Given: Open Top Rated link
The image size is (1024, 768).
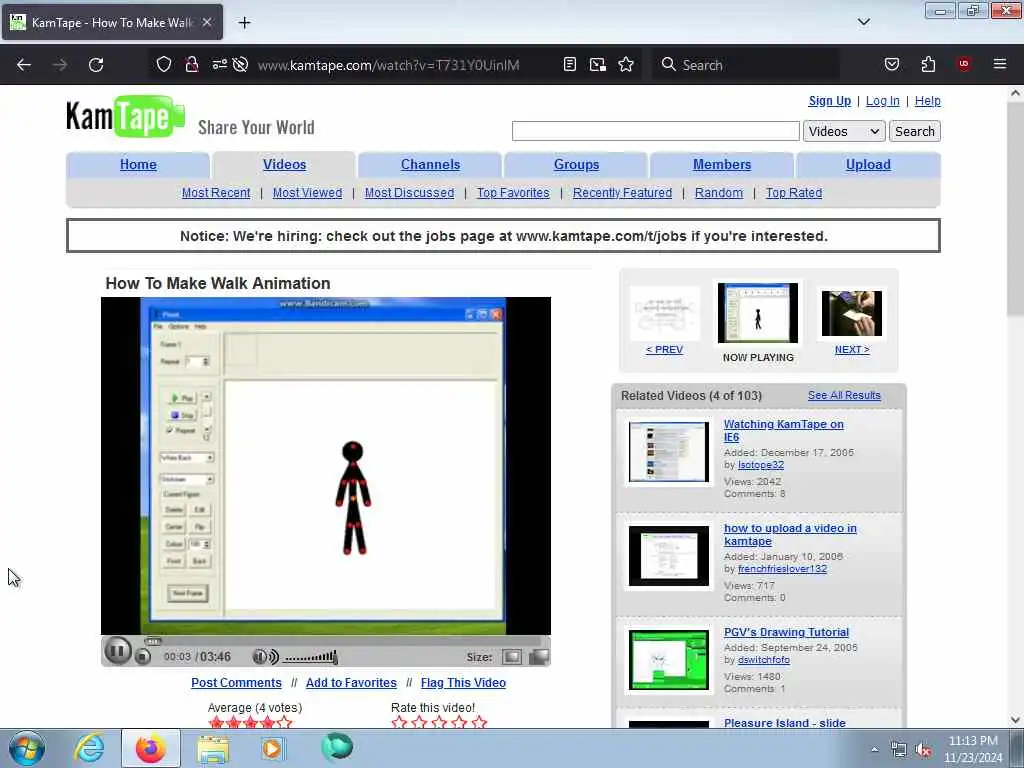Looking at the screenshot, I should click(x=793, y=193).
